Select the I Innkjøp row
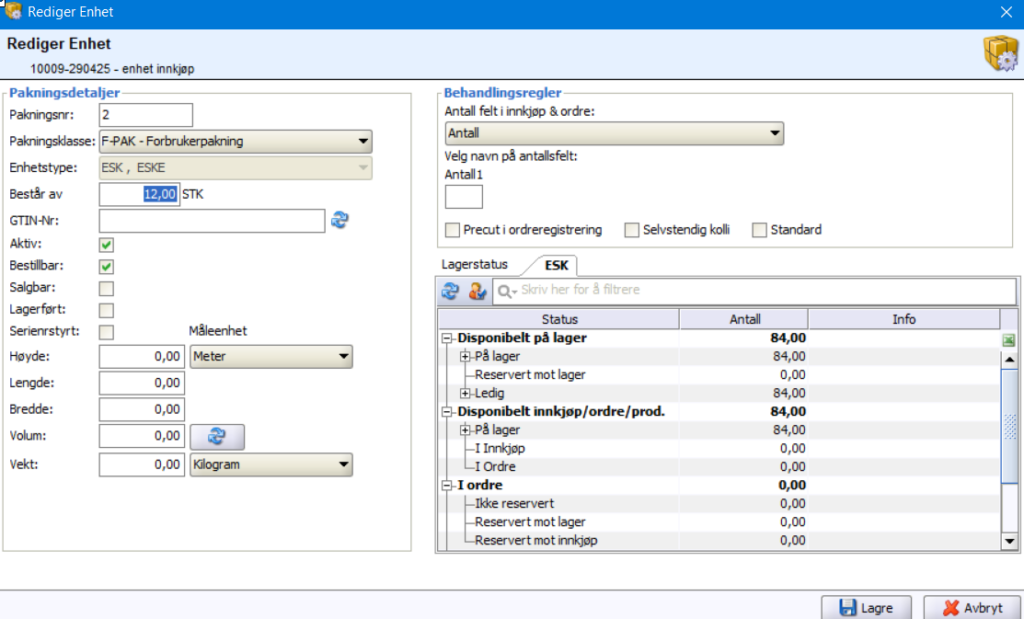1024x619 pixels. (x=718, y=449)
